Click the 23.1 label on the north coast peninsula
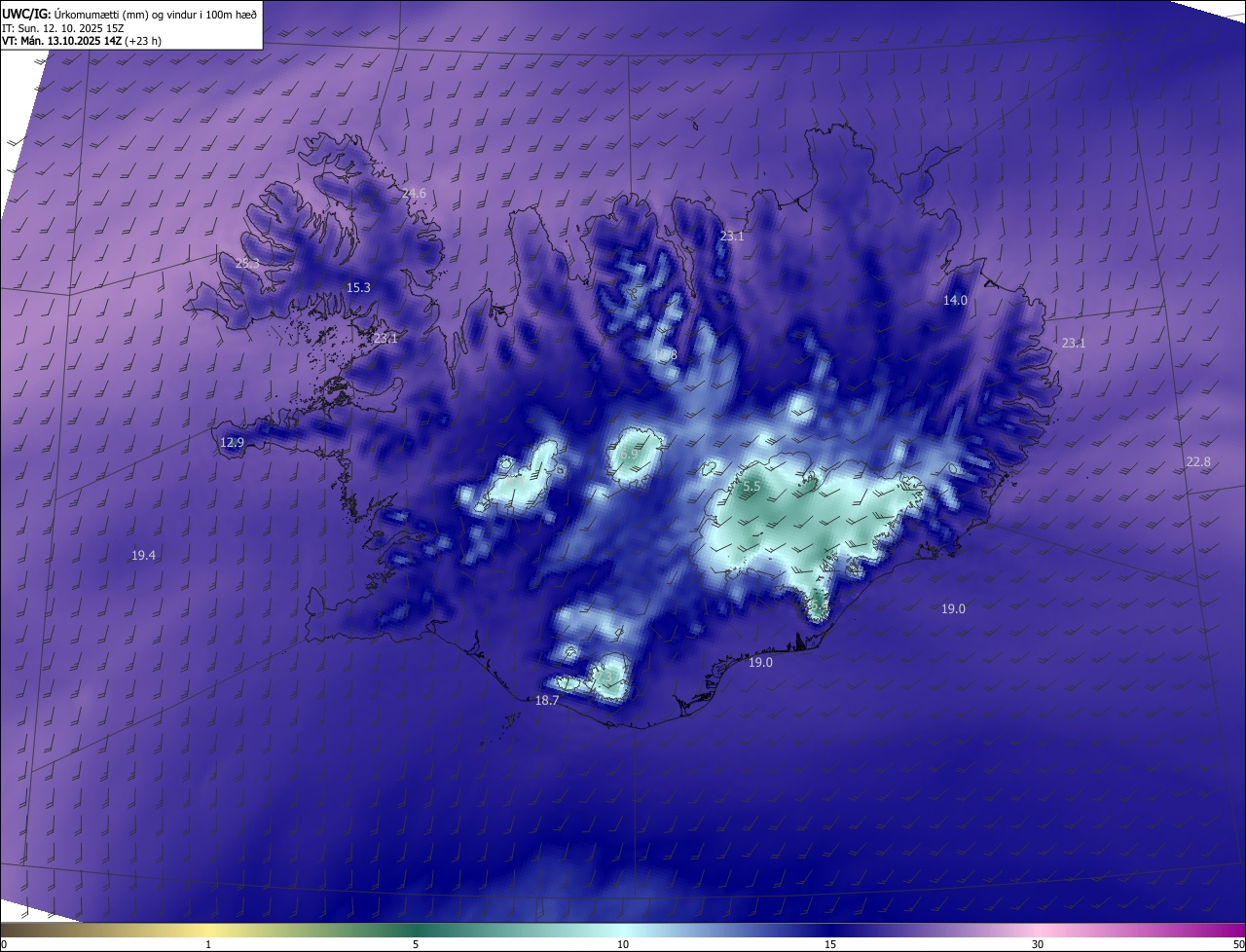 [731, 237]
